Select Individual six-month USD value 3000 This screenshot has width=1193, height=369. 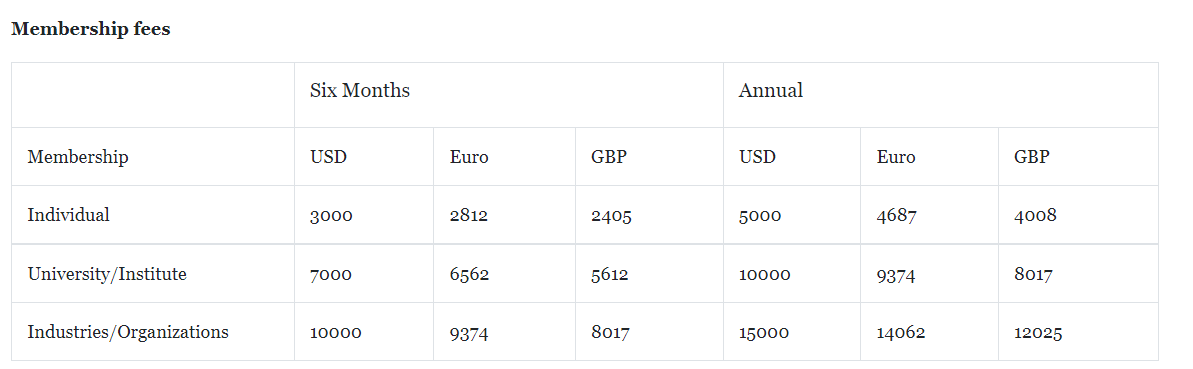point(331,216)
